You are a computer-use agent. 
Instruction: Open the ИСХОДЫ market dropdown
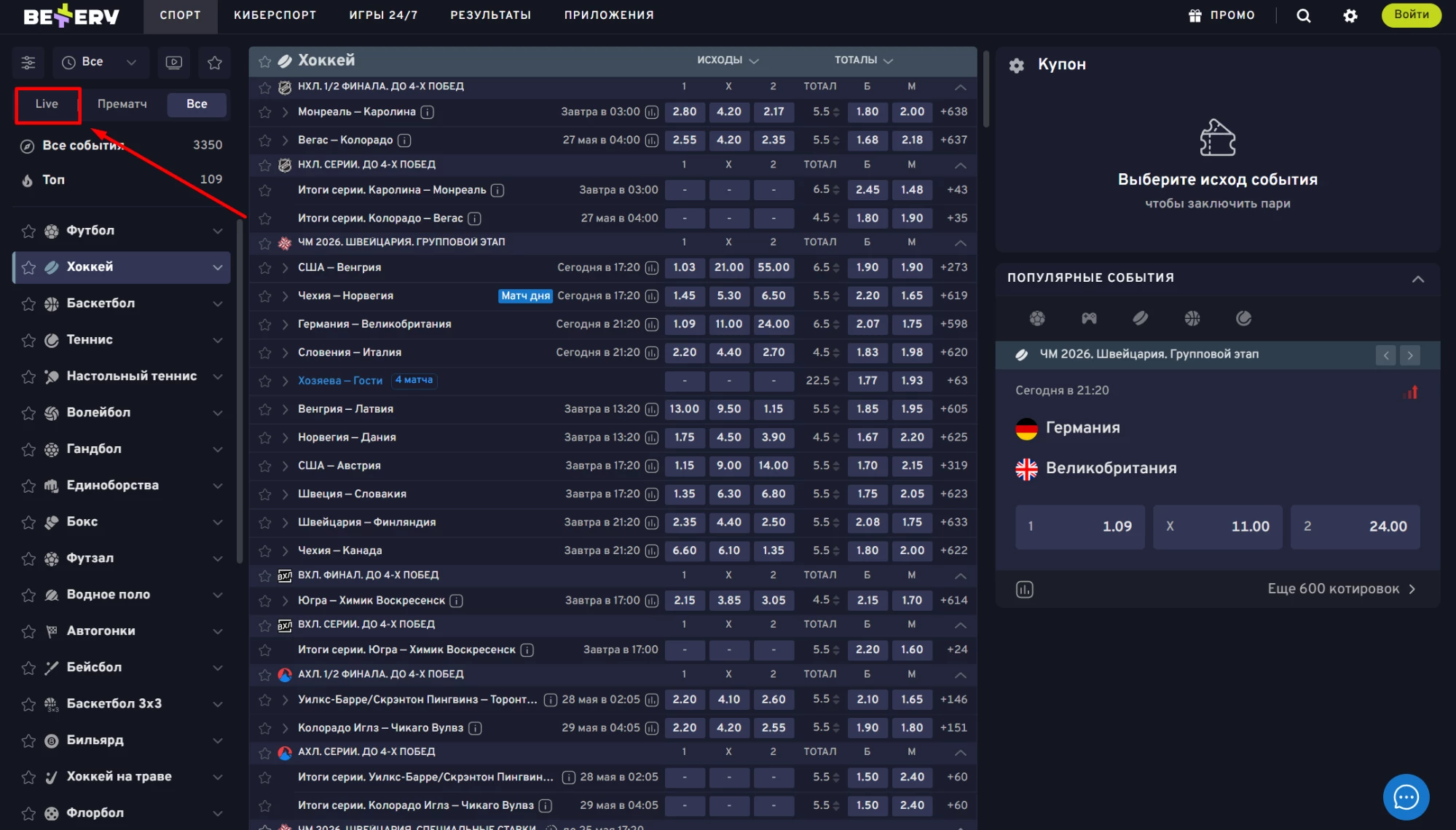[x=728, y=60]
